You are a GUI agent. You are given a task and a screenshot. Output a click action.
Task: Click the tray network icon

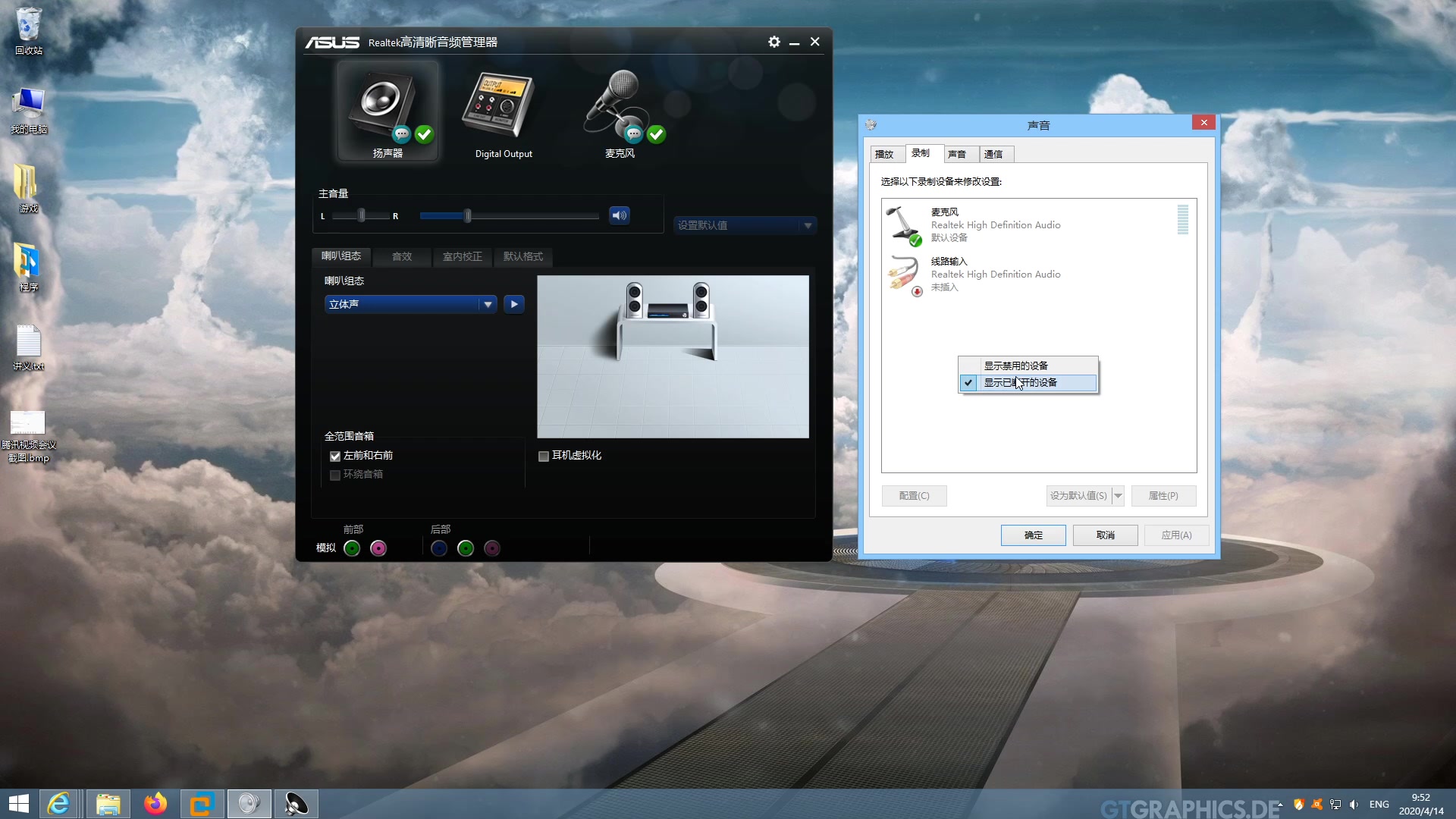pyautogui.click(x=1335, y=804)
